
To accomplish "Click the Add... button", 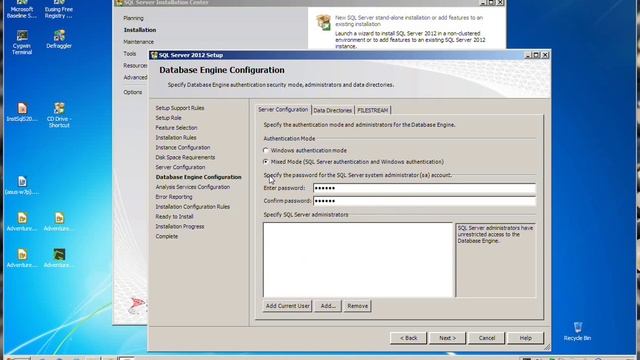I will (328, 306).
